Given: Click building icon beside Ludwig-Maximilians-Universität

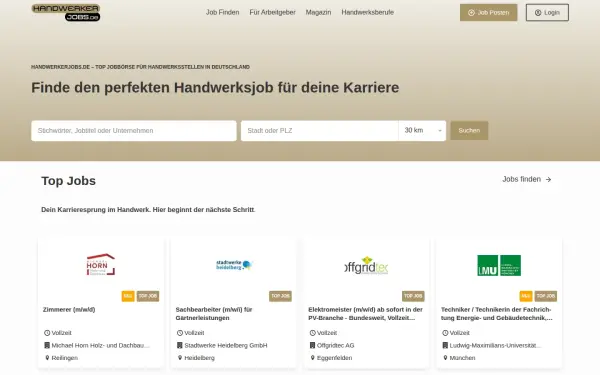Looking at the screenshot, I should [x=445, y=346].
